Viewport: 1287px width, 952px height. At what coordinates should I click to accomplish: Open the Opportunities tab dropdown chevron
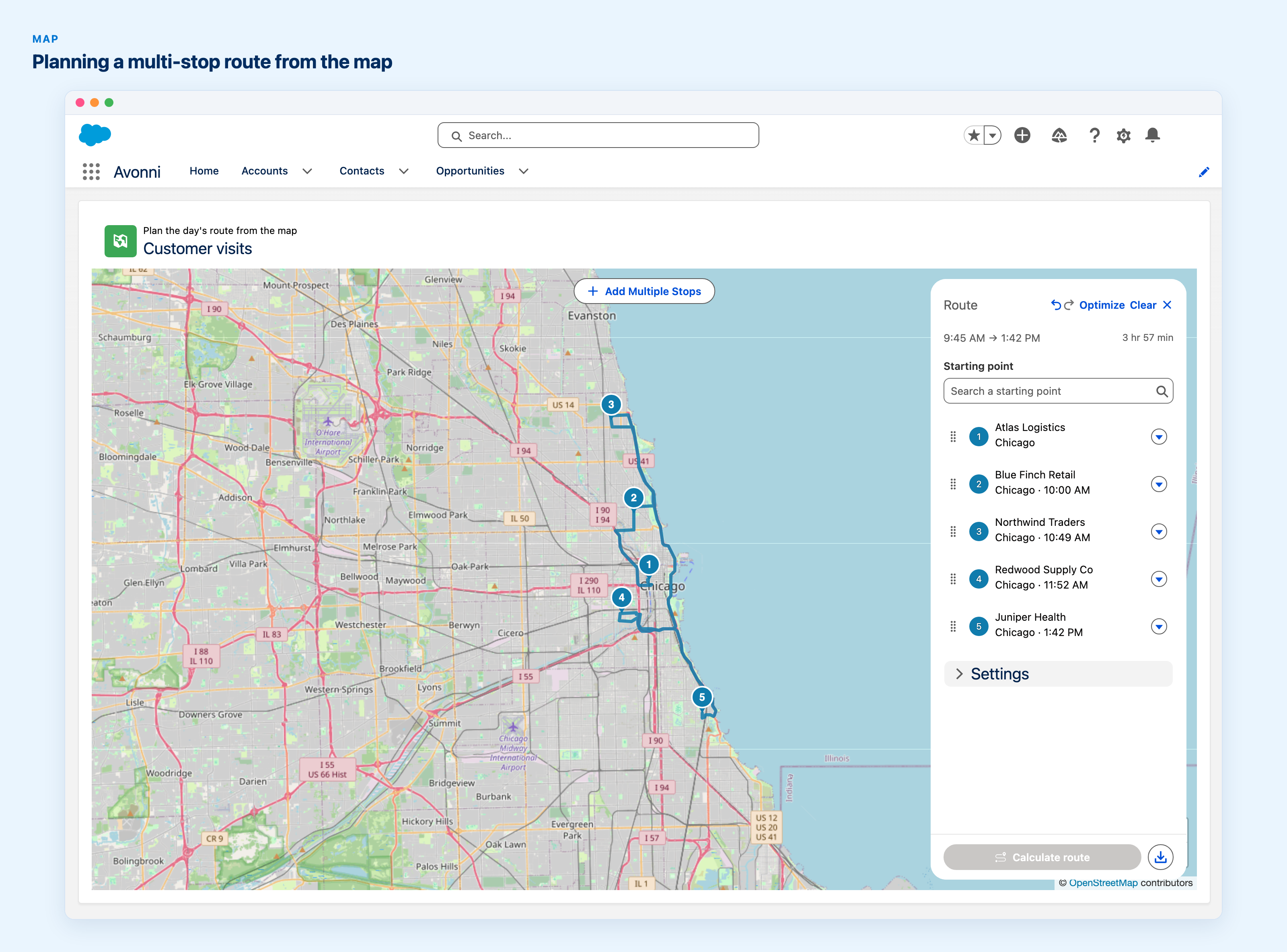[523, 171]
